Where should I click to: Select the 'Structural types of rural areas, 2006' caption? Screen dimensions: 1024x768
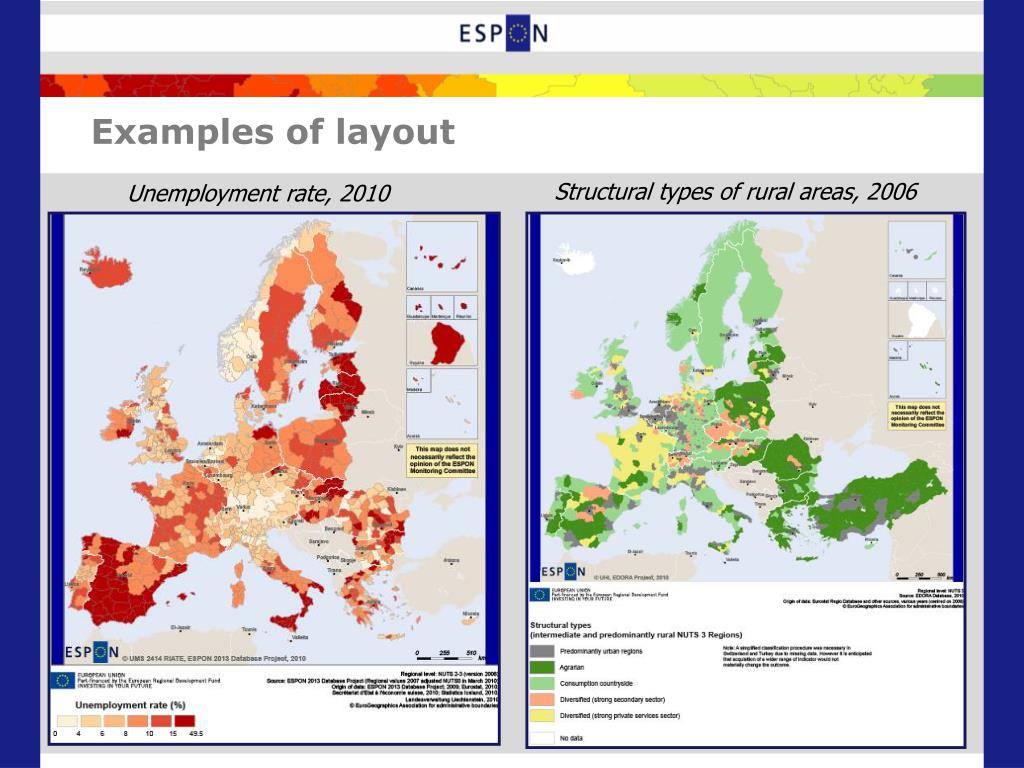tap(736, 191)
